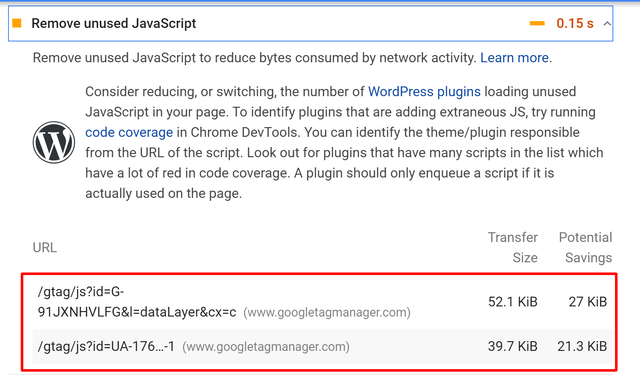Click the 52.1 KiB transfer size value
The image size is (640, 389).
click(513, 302)
